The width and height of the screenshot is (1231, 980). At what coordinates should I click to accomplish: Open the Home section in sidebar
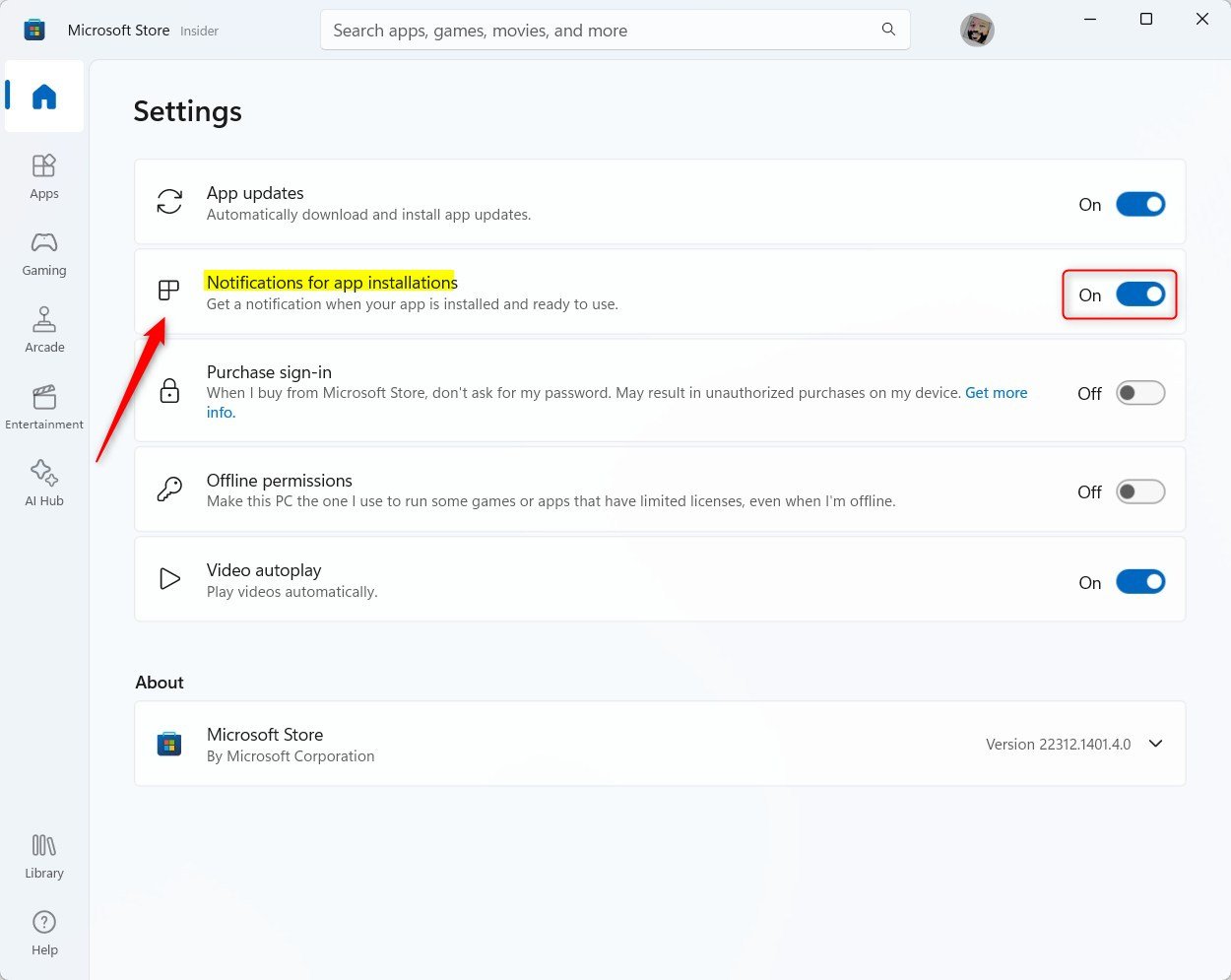pyautogui.click(x=43, y=96)
